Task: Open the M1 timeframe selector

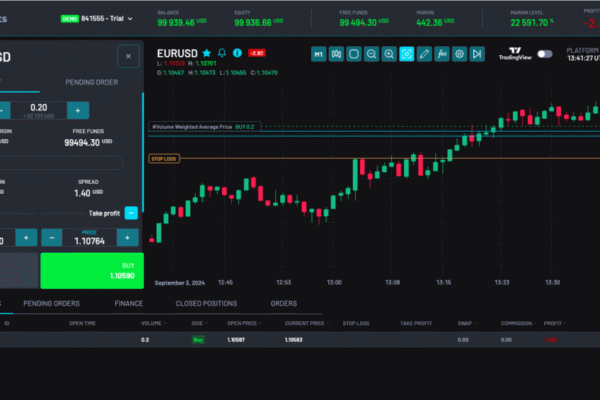Action: [x=319, y=54]
